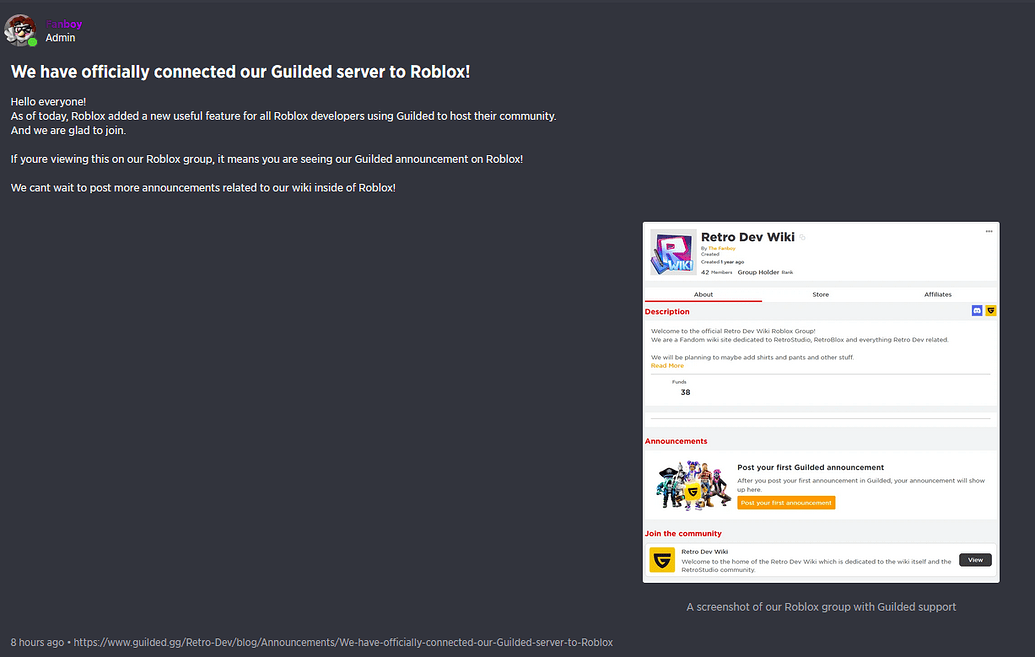This screenshot has height=657, width=1035.
Task: Switch to the Store tab
Action: coord(820,294)
